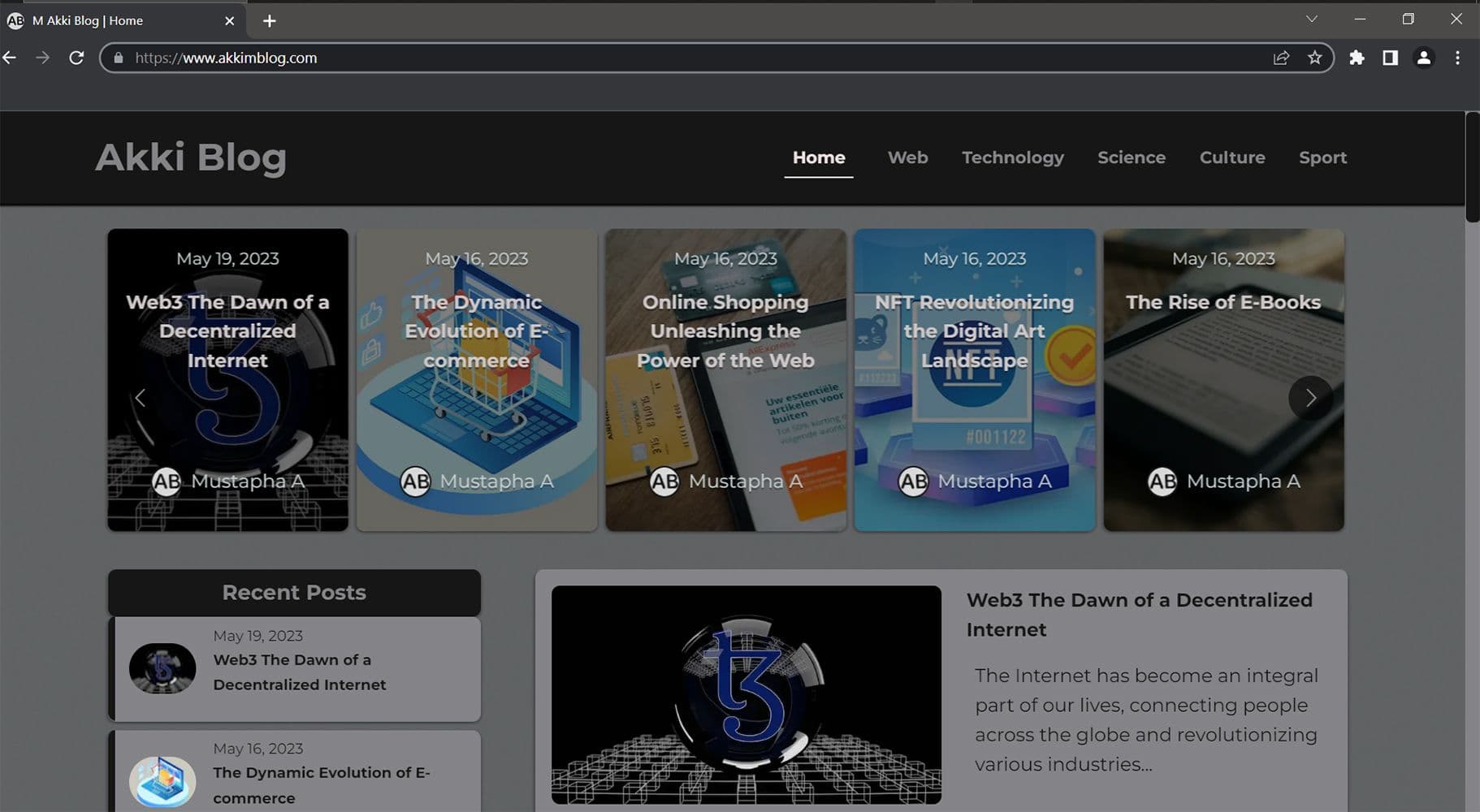Close the M Akki Blog tab
Image resolution: width=1480 pixels, height=812 pixels.
click(229, 21)
